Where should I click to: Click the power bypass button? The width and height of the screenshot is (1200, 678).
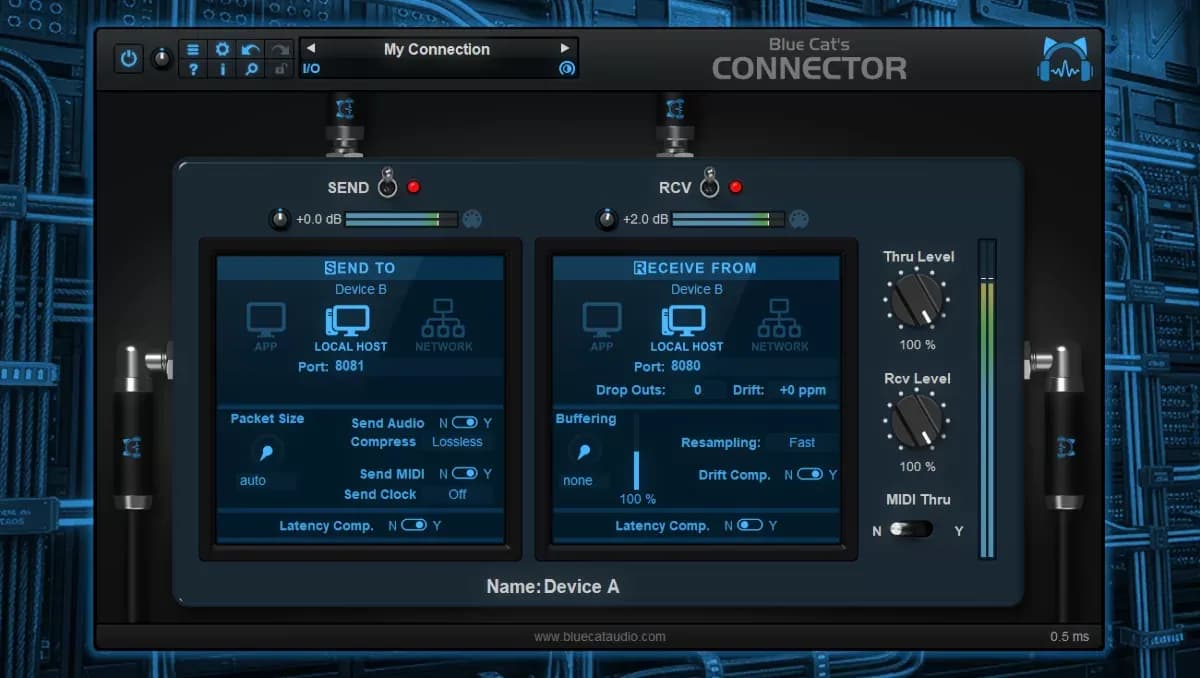[x=128, y=59]
